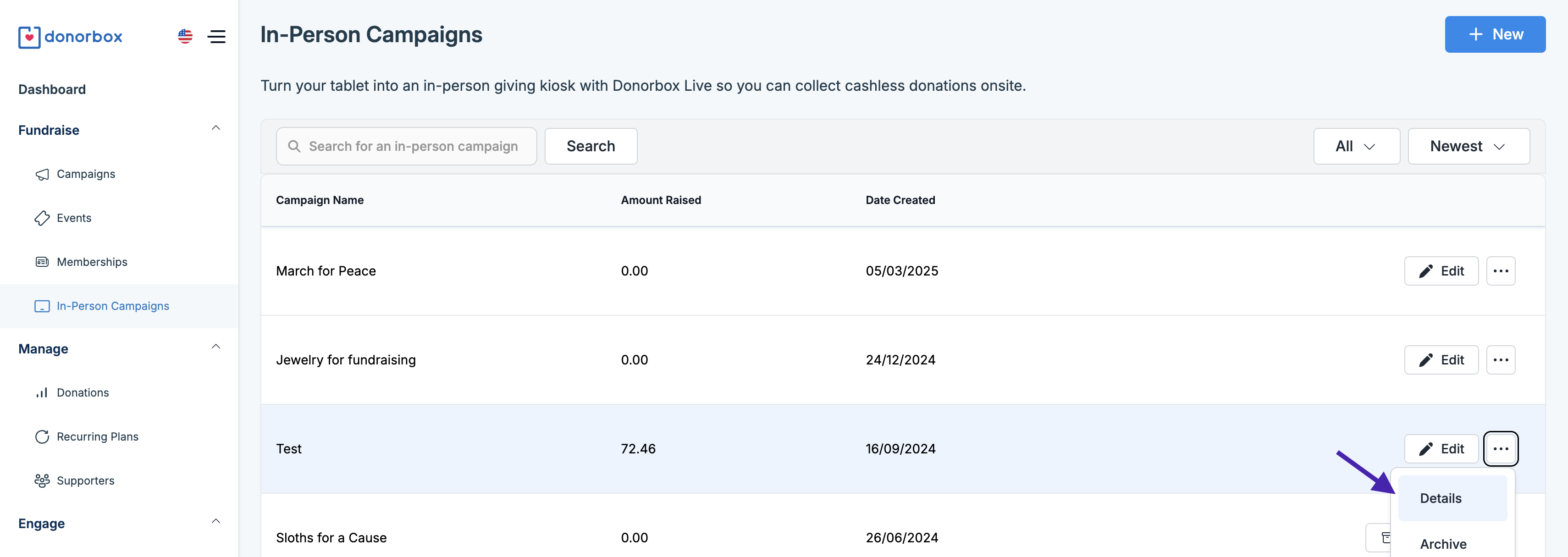Go to Memberships in sidebar
Image resolution: width=1568 pixels, height=557 pixels.
pos(91,262)
